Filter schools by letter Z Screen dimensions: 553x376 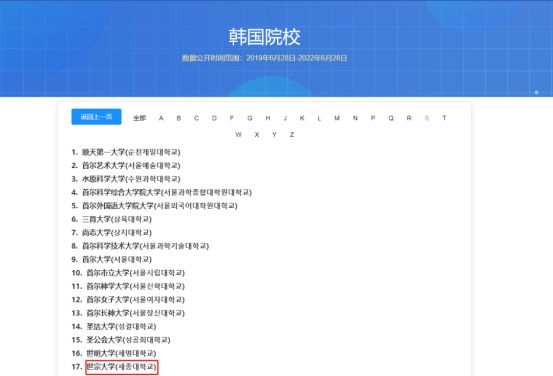292,135
